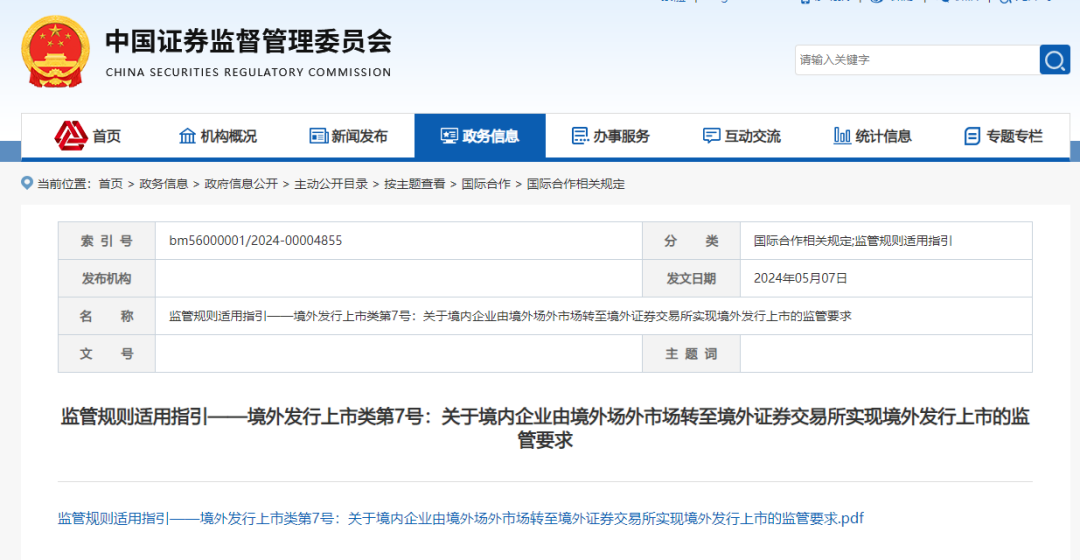Viewport: 1080px width, 560px height.
Task: Click index number bm56000001/2024-00004855
Action: click(x=256, y=240)
